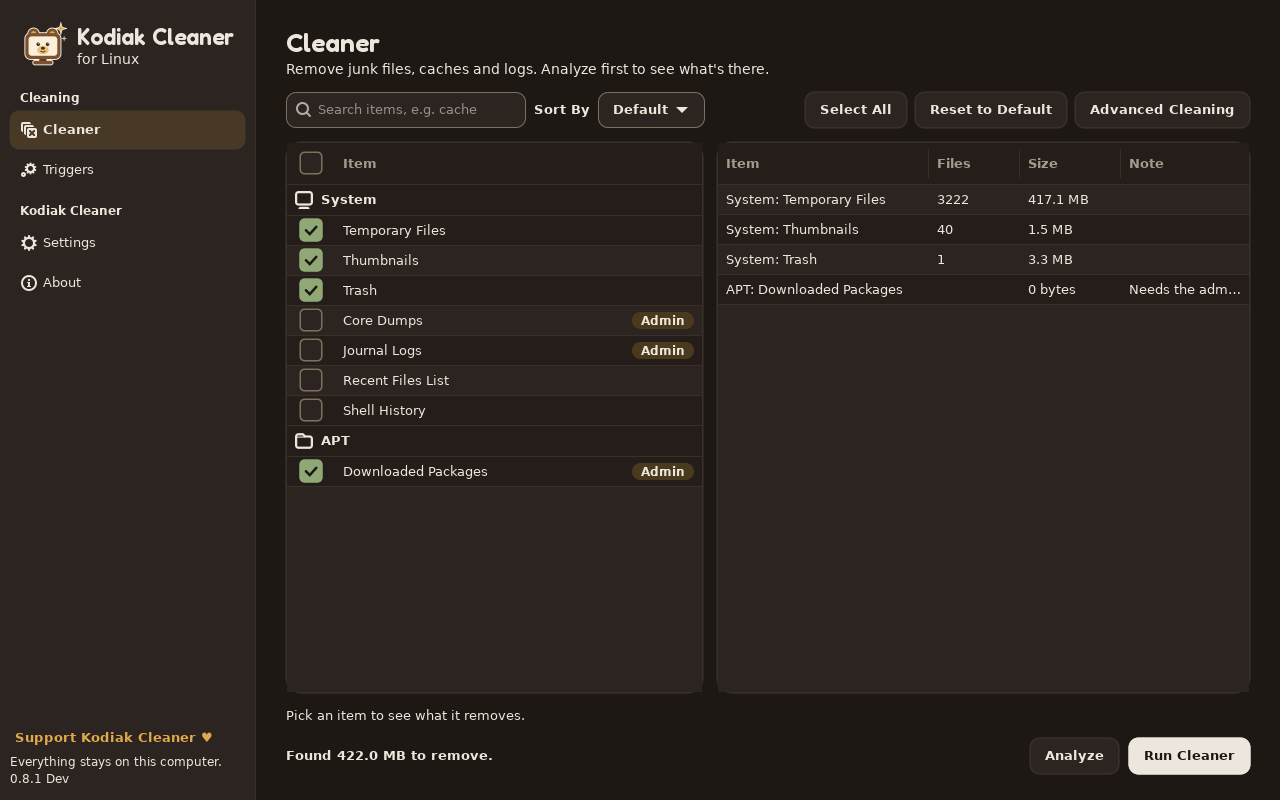Image resolution: width=1280 pixels, height=800 pixels.
Task: Go to Triggers in sidebar
Action: (x=127, y=170)
